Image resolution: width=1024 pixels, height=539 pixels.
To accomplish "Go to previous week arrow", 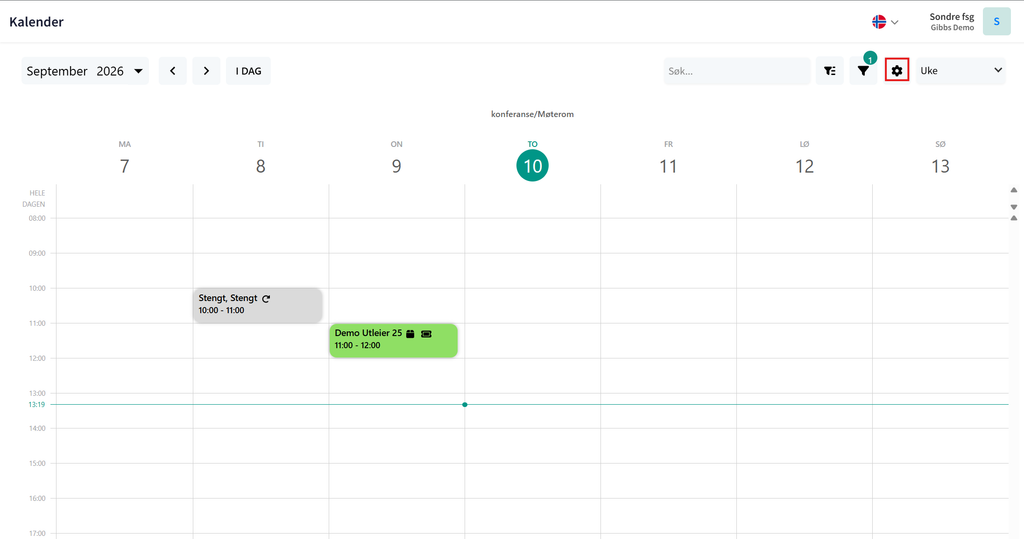I will pos(172,71).
